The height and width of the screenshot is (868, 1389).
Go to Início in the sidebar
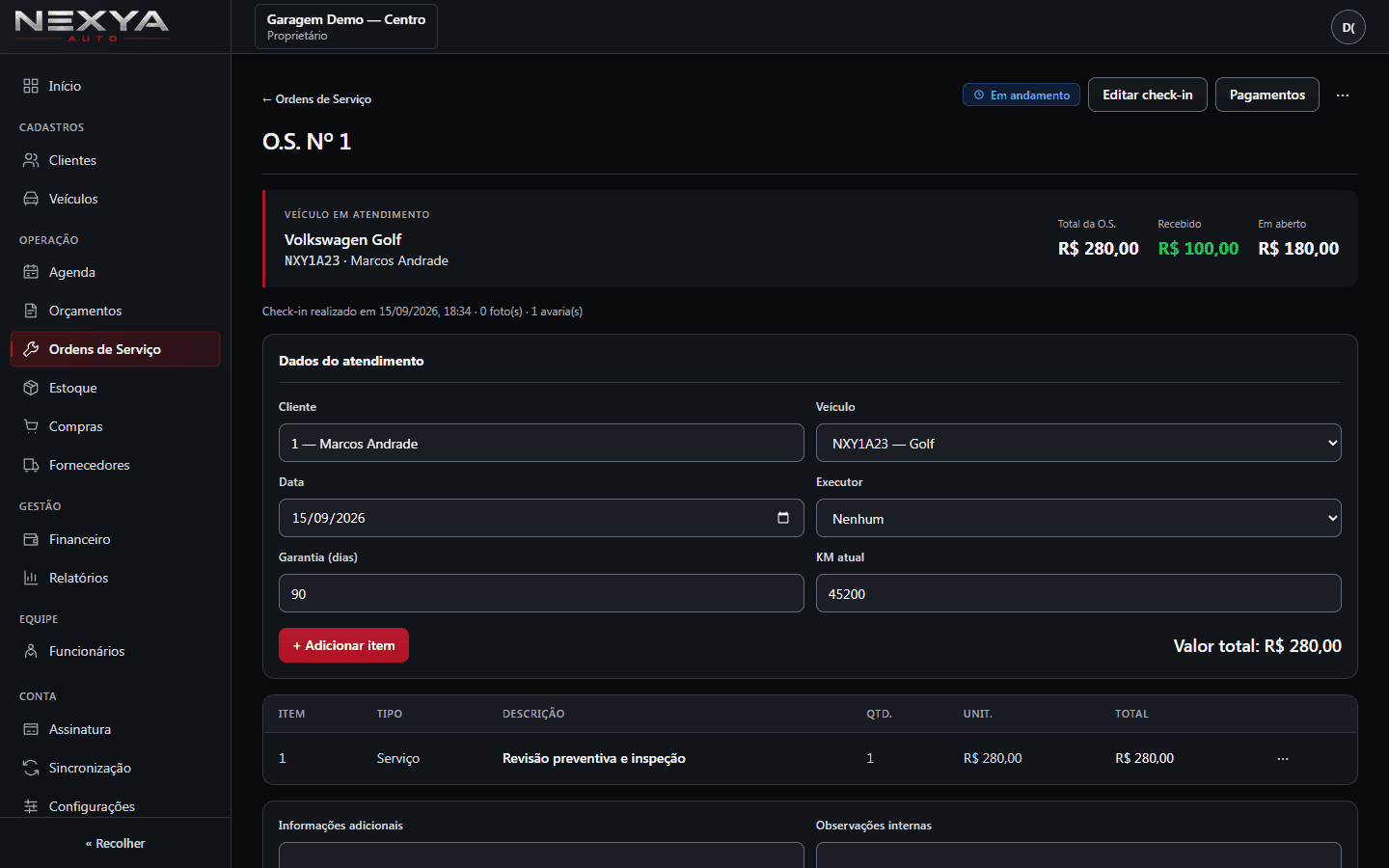116,86
